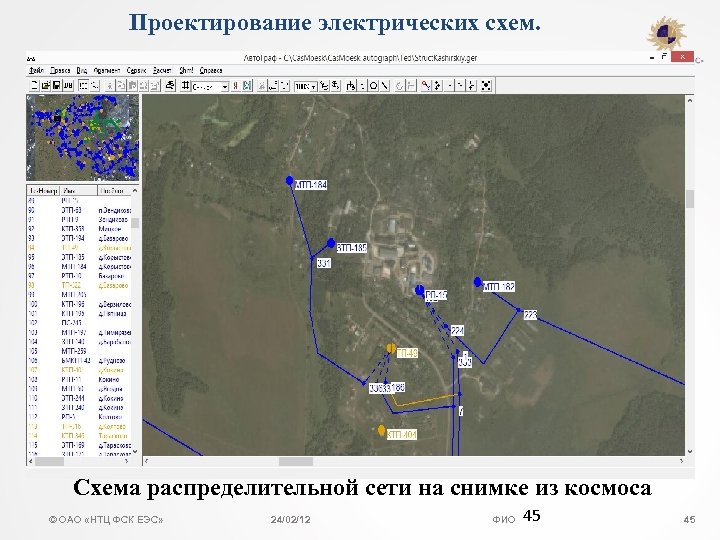Viewport: 720px width, 540px height.
Task: Click the 331 junction label on map
Action: [x=324, y=263]
